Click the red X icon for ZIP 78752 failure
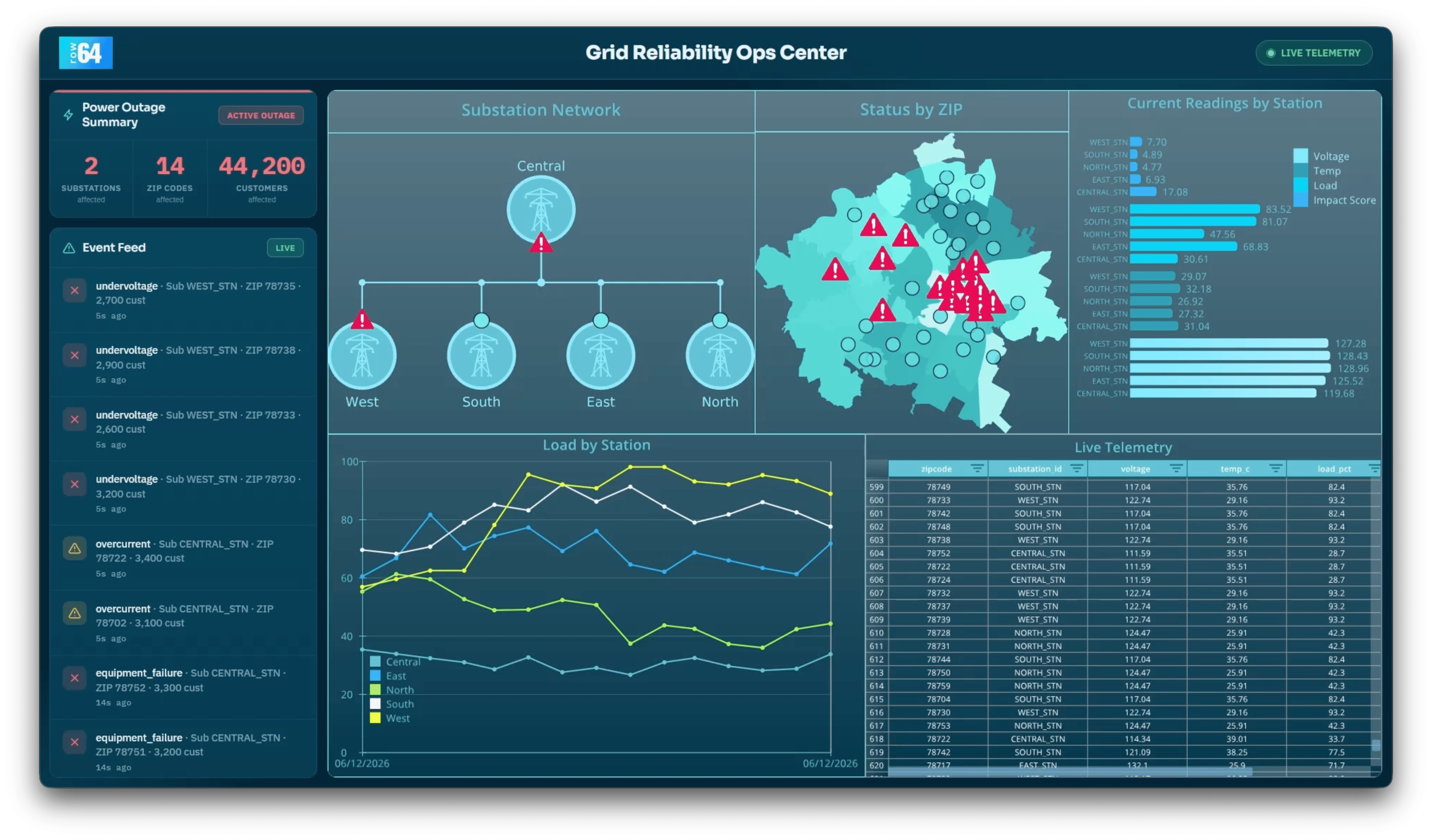This screenshot has width=1432, height=840. [x=74, y=679]
